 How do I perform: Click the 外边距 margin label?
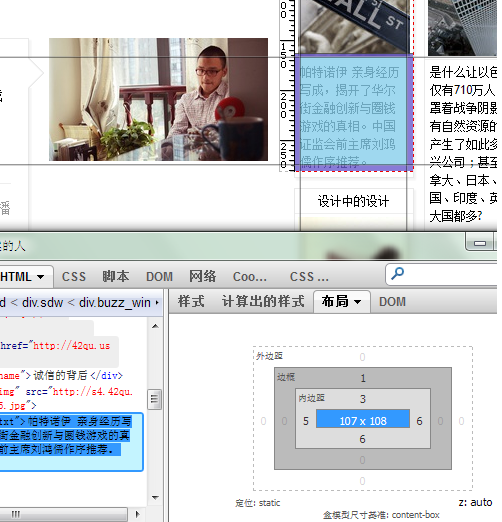(x=269, y=356)
